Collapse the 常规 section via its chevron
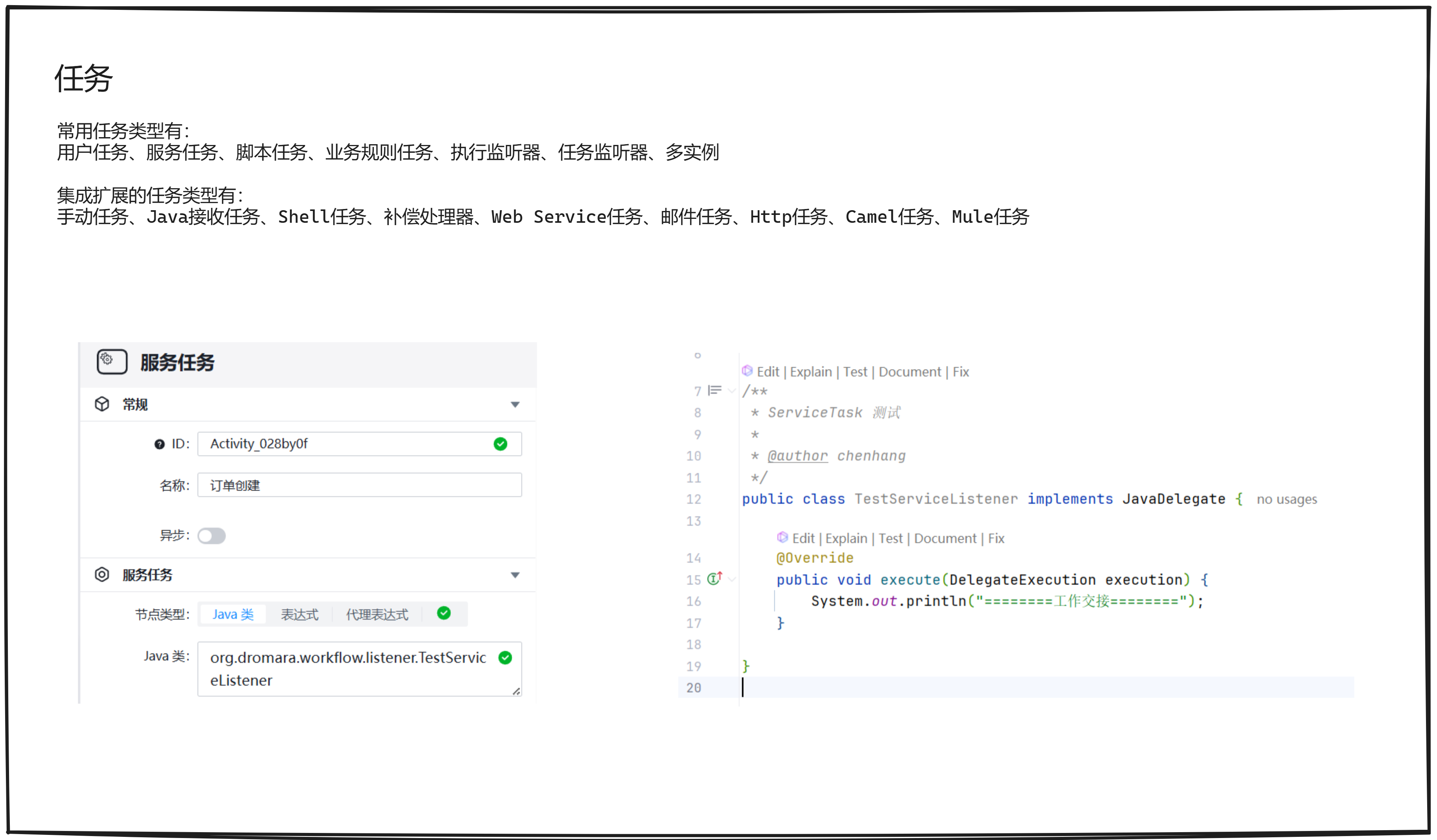The image size is (1437, 840). (515, 404)
